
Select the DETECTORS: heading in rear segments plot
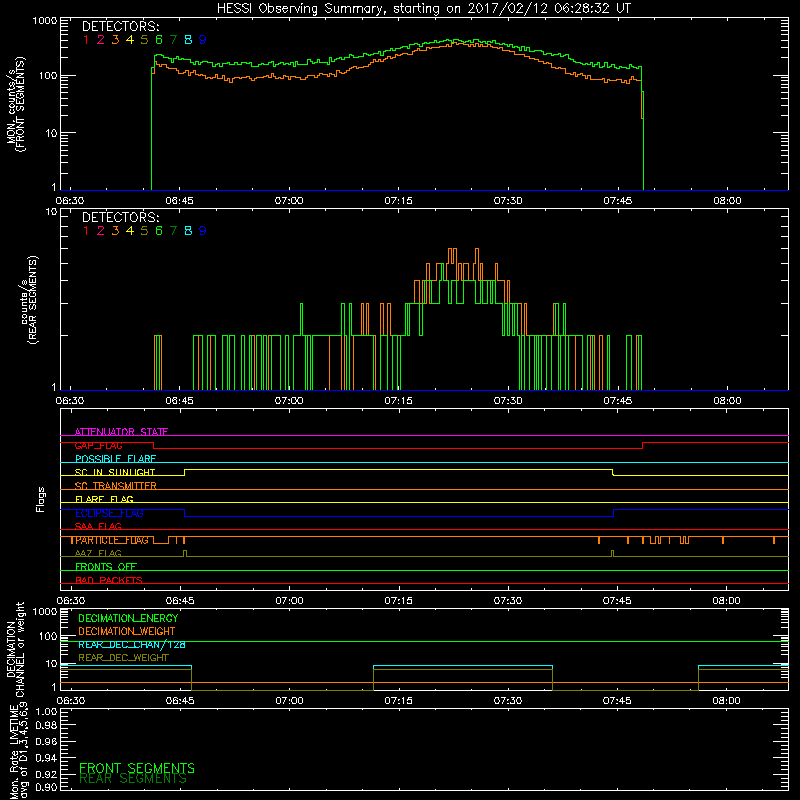coord(120,218)
